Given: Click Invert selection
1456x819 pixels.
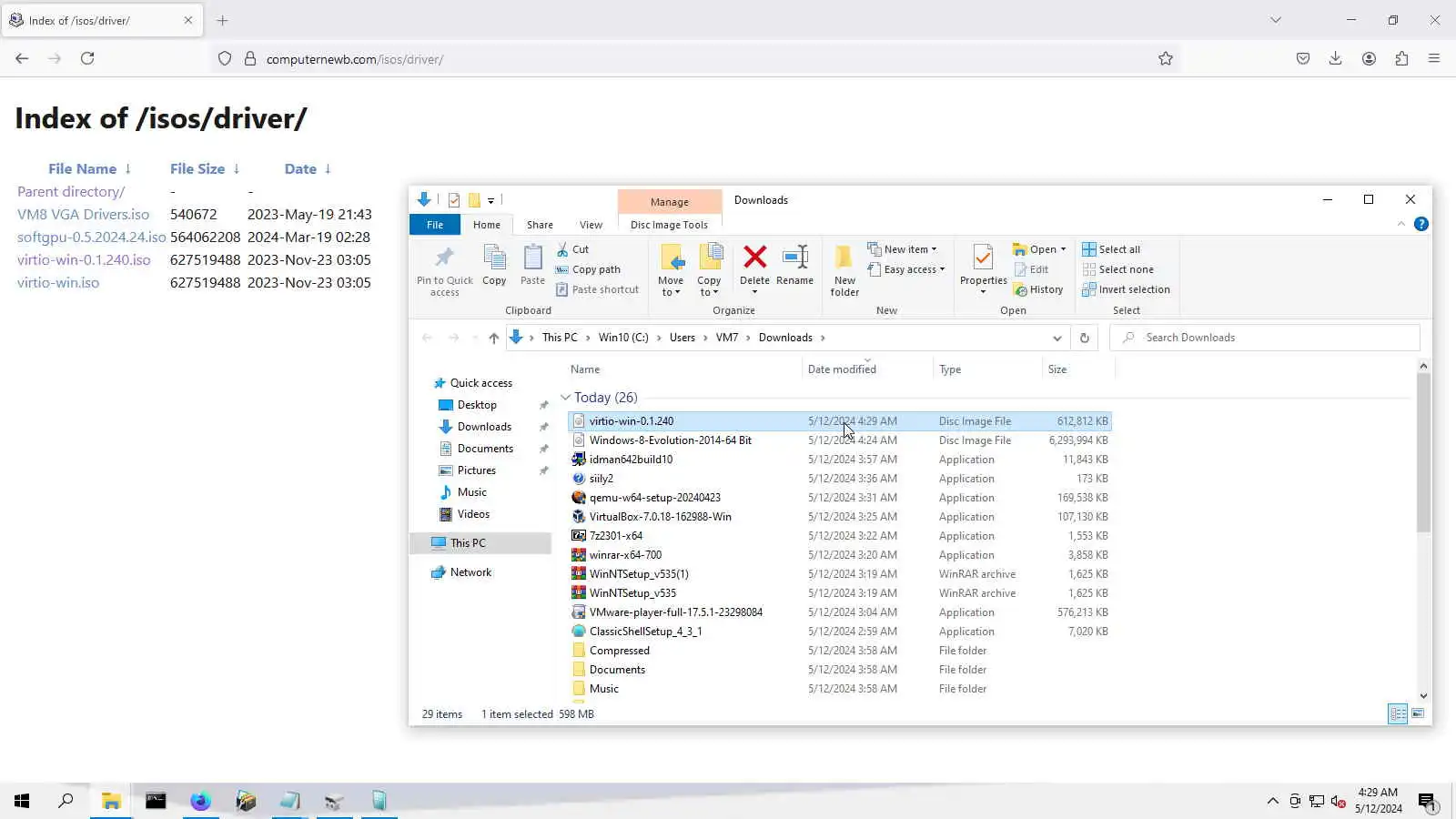Looking at the screenshot, I should point(1126,289).
